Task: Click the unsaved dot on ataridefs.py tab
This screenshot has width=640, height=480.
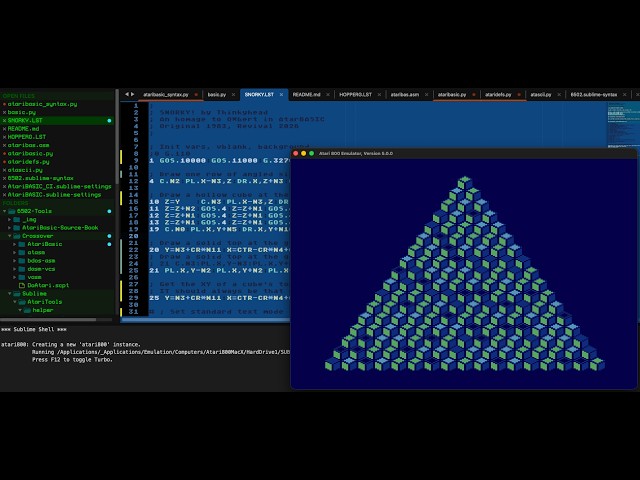Action: click(519, 95)
